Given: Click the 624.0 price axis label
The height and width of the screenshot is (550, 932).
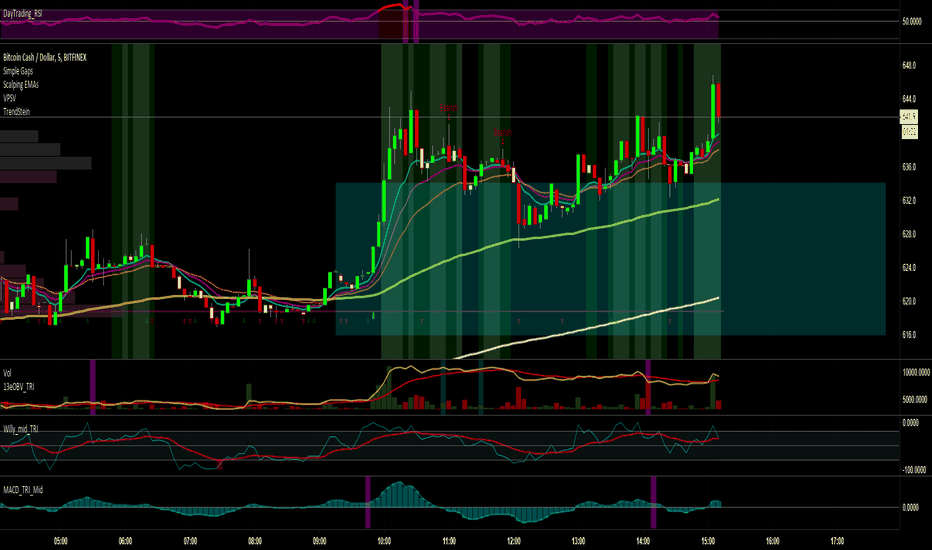Looking at the screenshot, I should [x=909, y=268].
